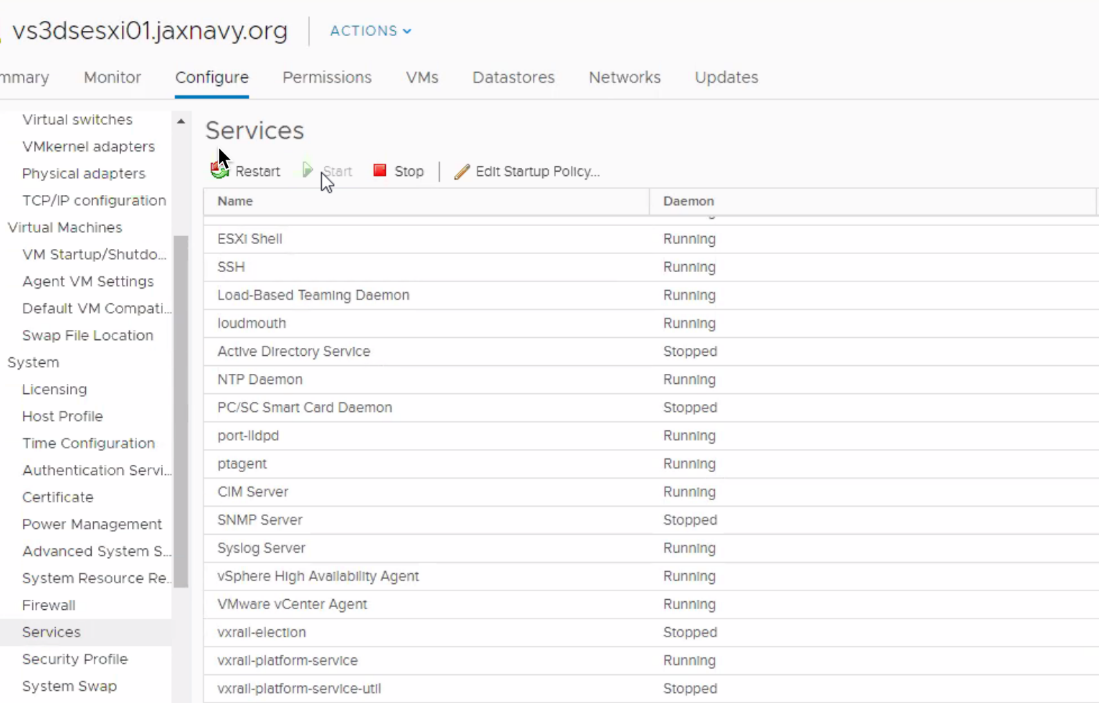Image resolution: width=1099 pixels, height=703 pixels.
Task: Open Virtual switches in the sidebar
Action: [77, 119]
